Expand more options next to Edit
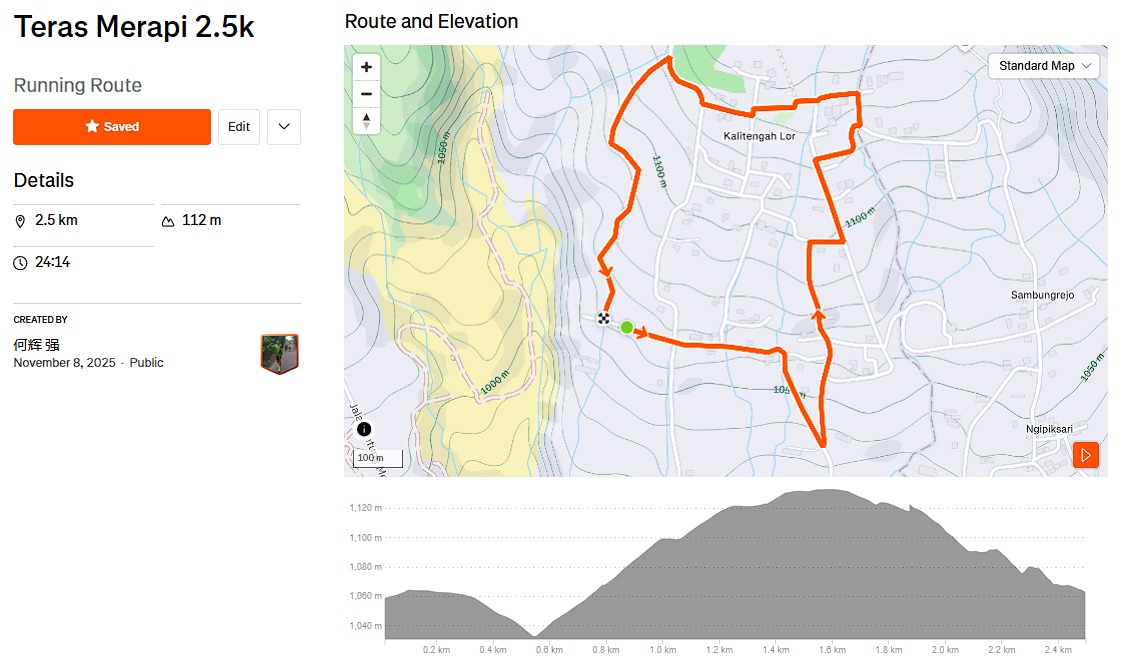1144x669 pixels. [284, 127]
